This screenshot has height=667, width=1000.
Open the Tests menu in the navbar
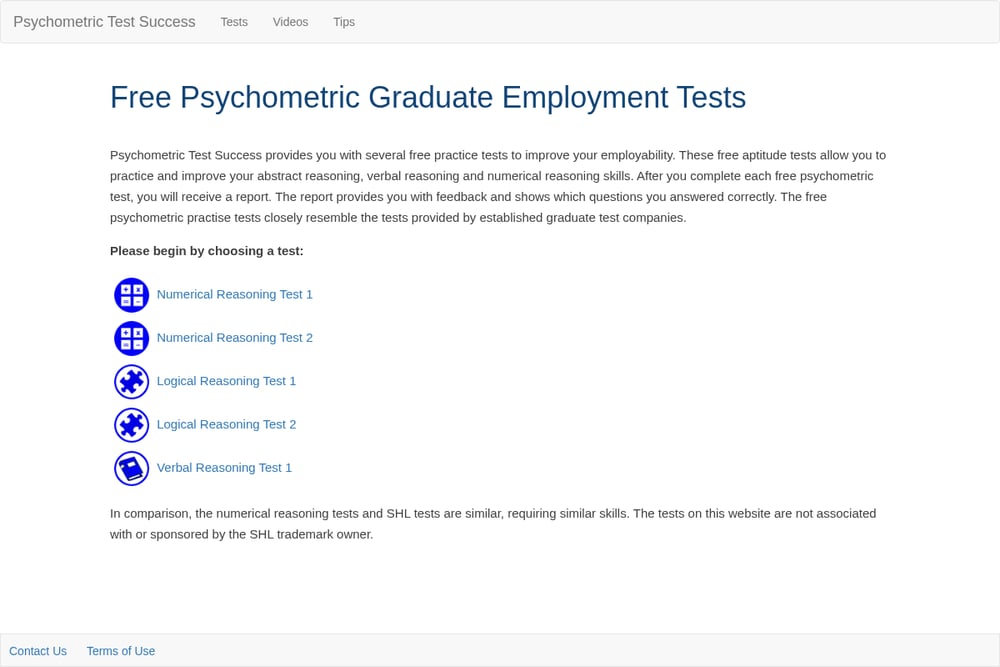[x=234, y=22]
